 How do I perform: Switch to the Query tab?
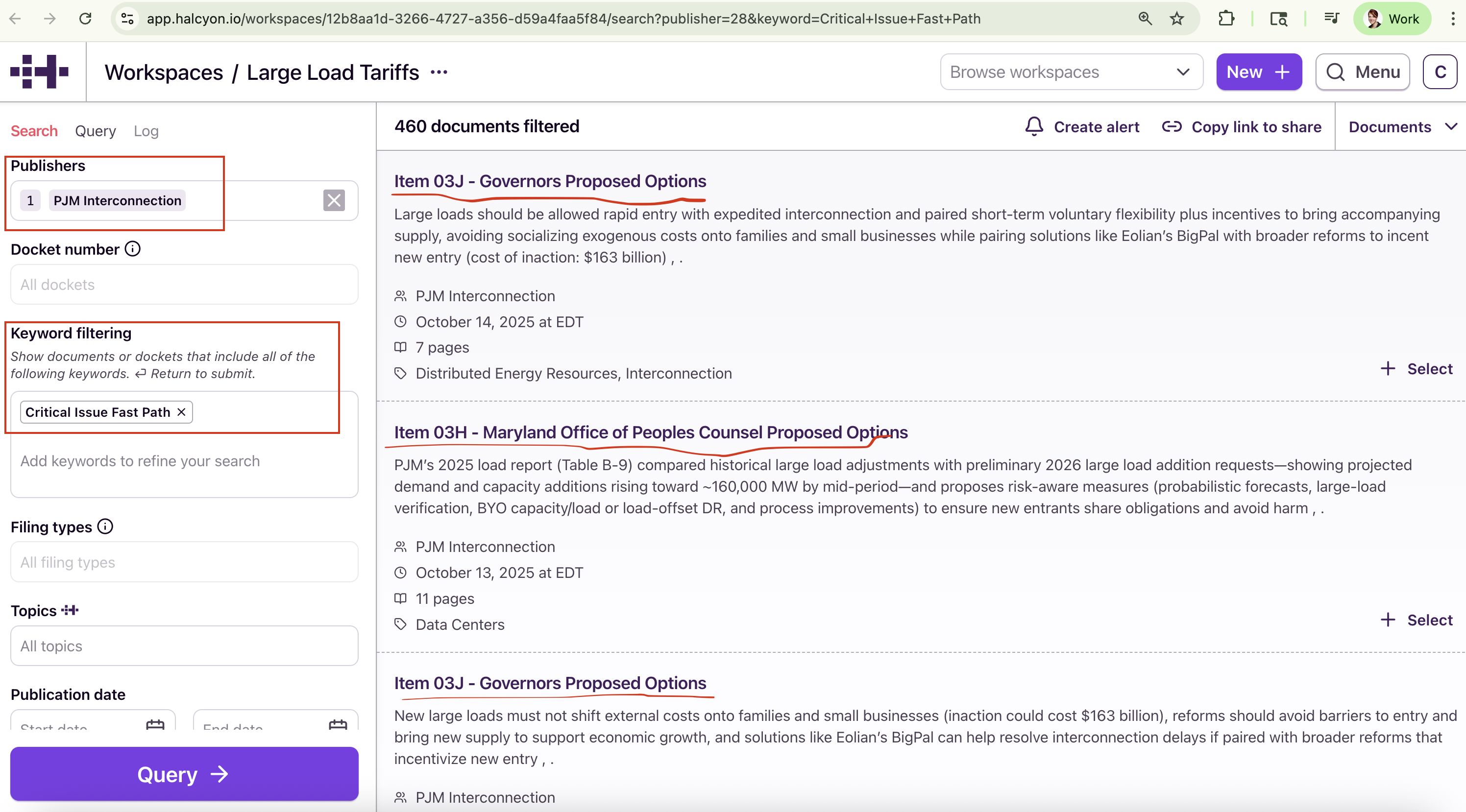(95, 131)
